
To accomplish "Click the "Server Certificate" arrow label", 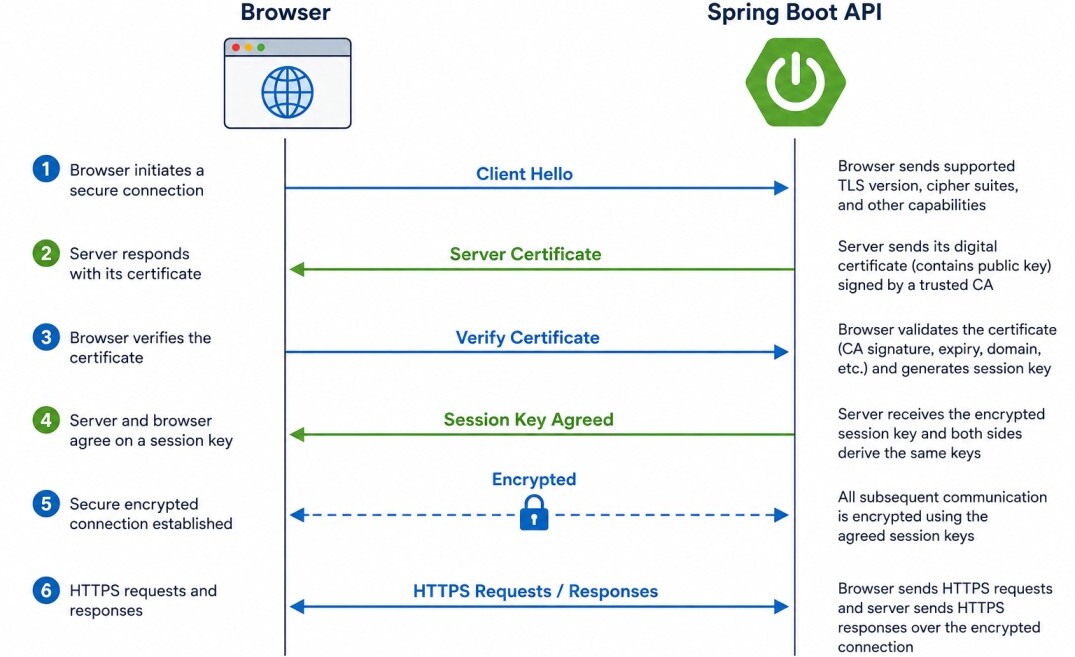I will pos(525,254).
